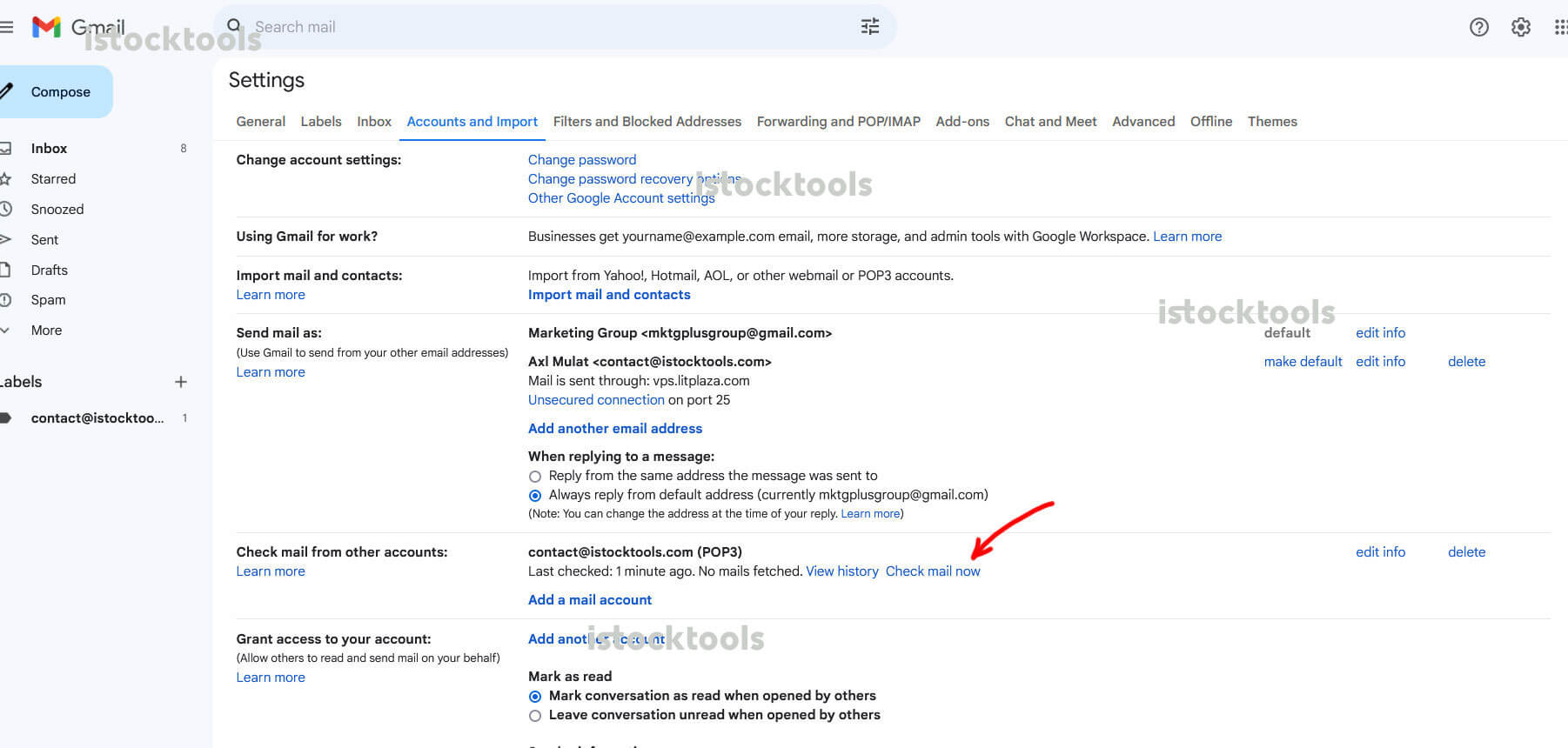Open the Drafts folder label
The width and height of the screenshot is (1568, 748).
[x=49, y=270]
